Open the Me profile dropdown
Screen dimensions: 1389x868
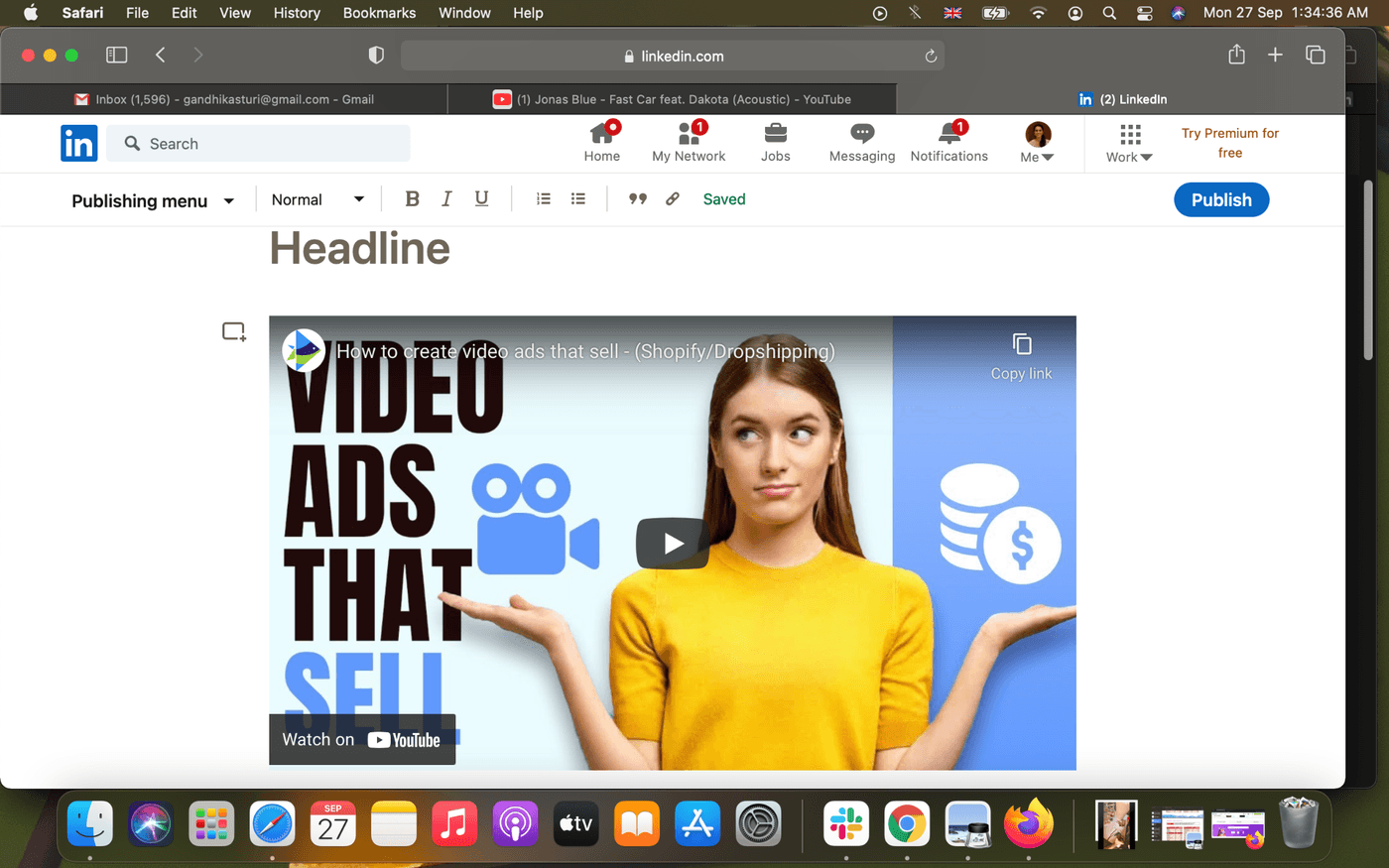coord(1036,143)
